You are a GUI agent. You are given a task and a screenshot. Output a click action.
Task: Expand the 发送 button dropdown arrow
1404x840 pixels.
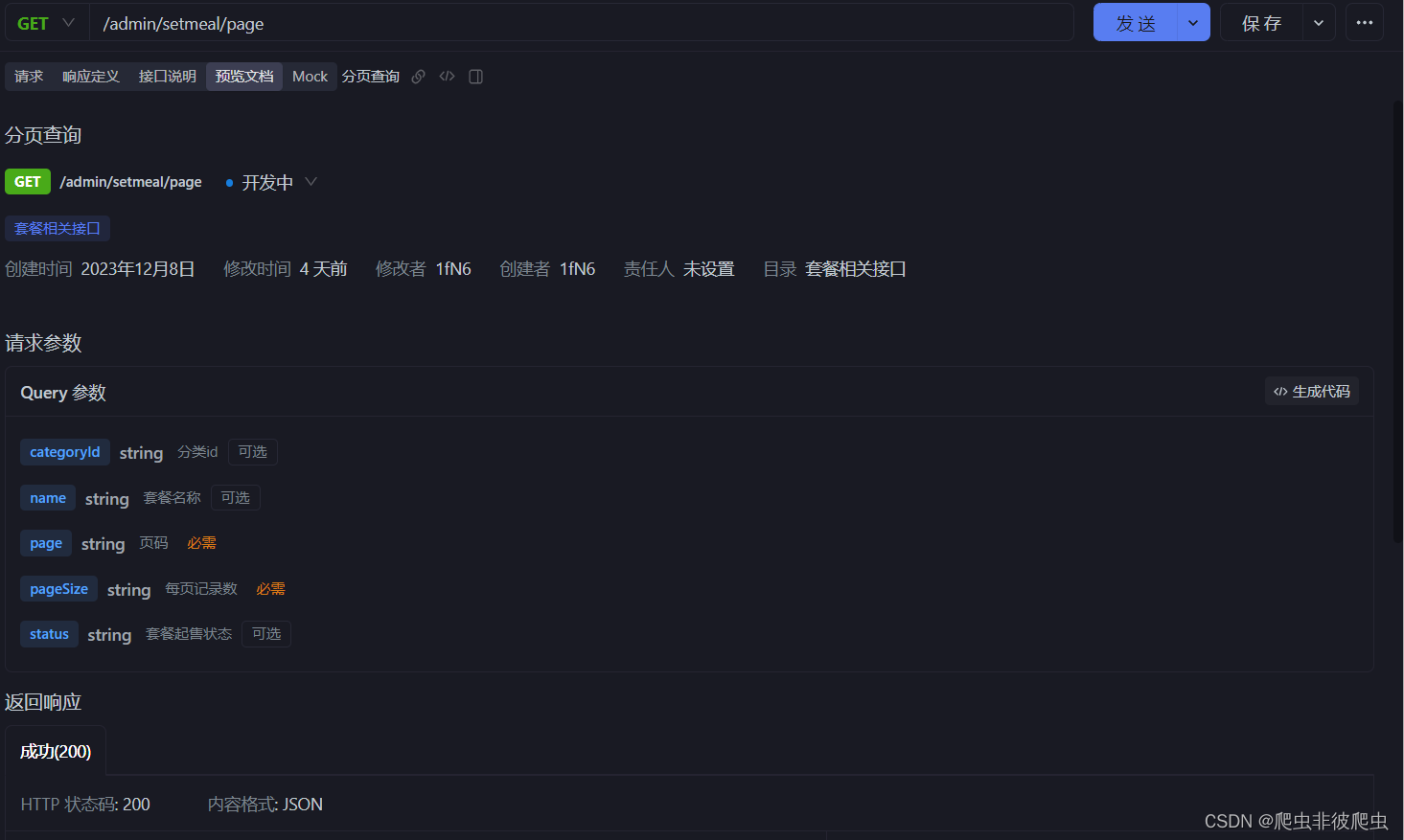tap(1194, 22)
